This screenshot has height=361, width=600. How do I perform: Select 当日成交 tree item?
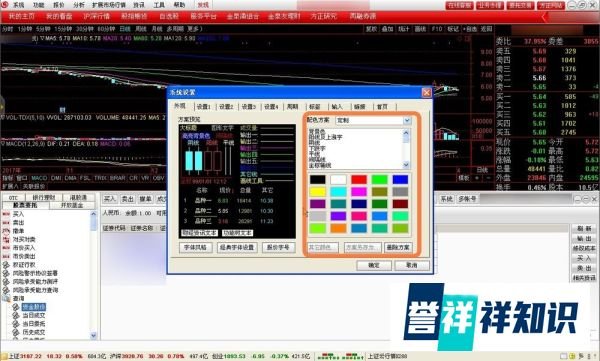34,315
